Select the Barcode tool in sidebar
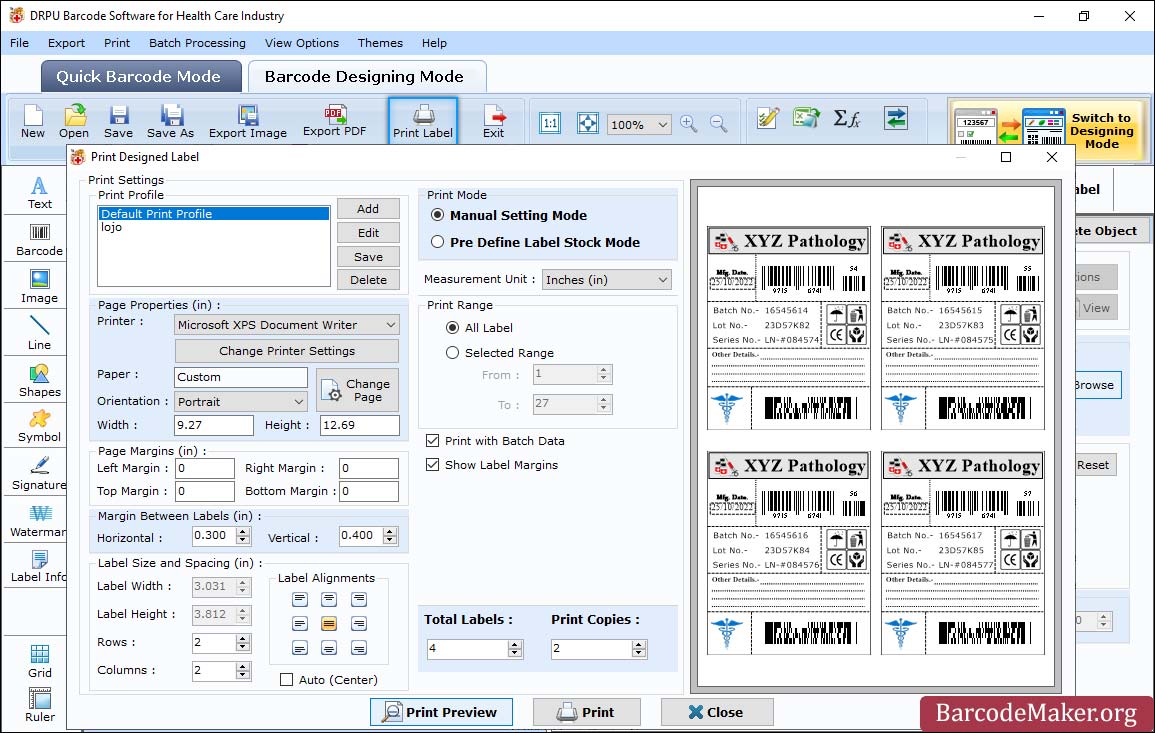 [x=40, y=240]
